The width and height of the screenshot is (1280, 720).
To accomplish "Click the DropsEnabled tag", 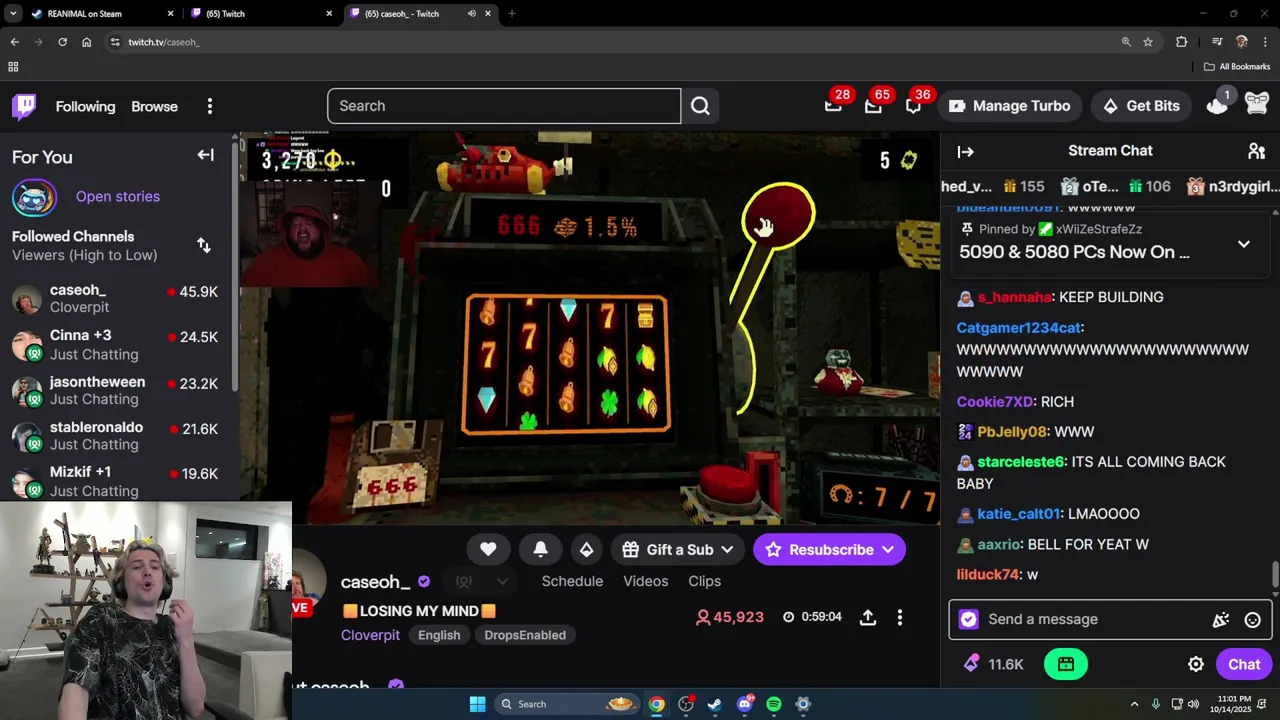I will 525,635.
